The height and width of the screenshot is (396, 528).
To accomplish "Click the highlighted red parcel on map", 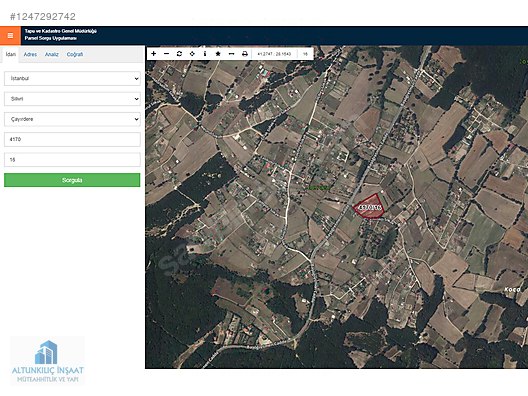I will [369, 207].
